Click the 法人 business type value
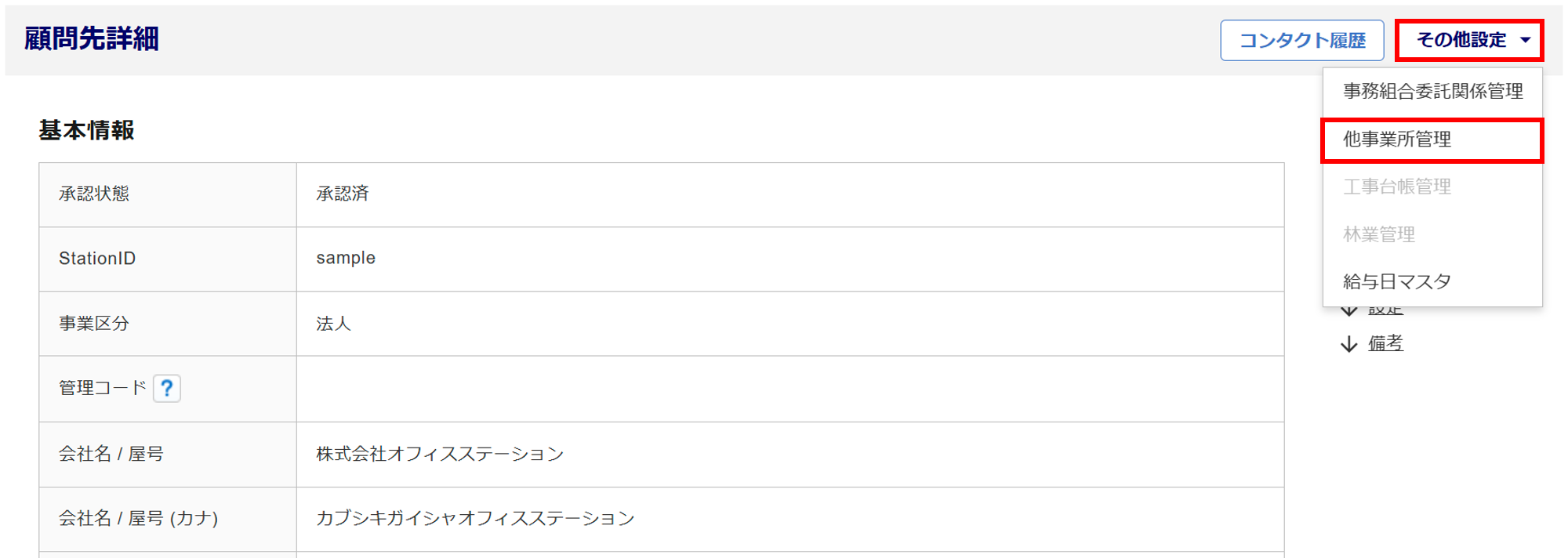The image size is (1568, 558). (333, 324)
